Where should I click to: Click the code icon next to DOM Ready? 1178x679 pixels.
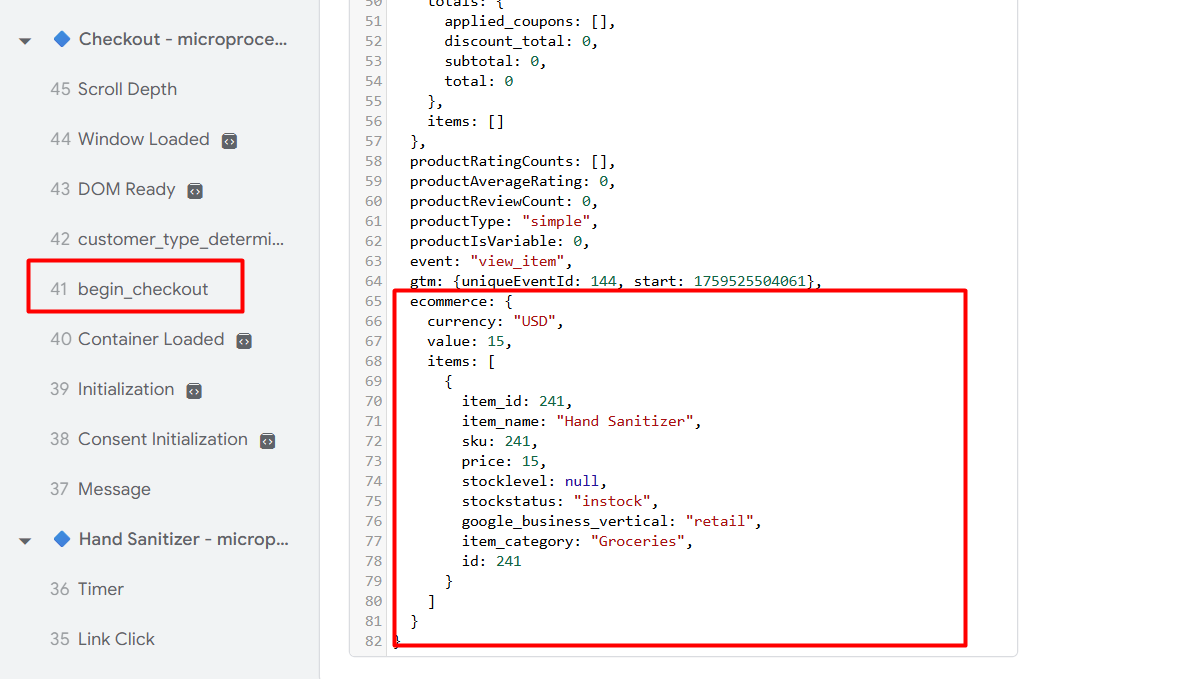click(195, 190)
